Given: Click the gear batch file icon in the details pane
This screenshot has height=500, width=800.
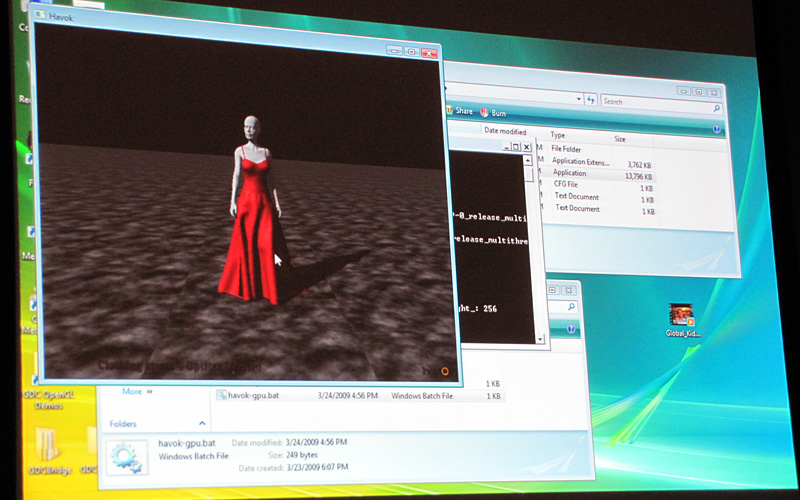Looking at the screenshot, I should click(126, 458).
